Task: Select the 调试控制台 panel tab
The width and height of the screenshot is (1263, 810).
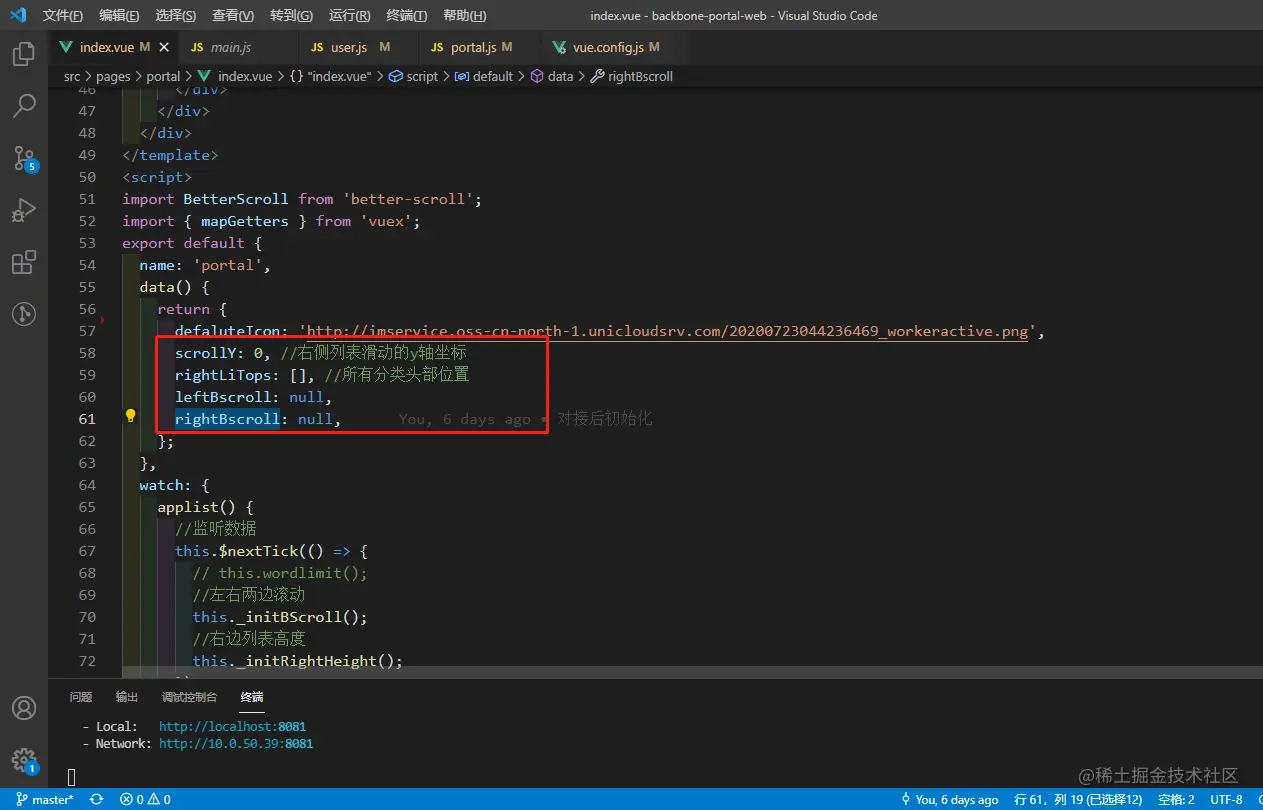Action: [x=189, y=697]
